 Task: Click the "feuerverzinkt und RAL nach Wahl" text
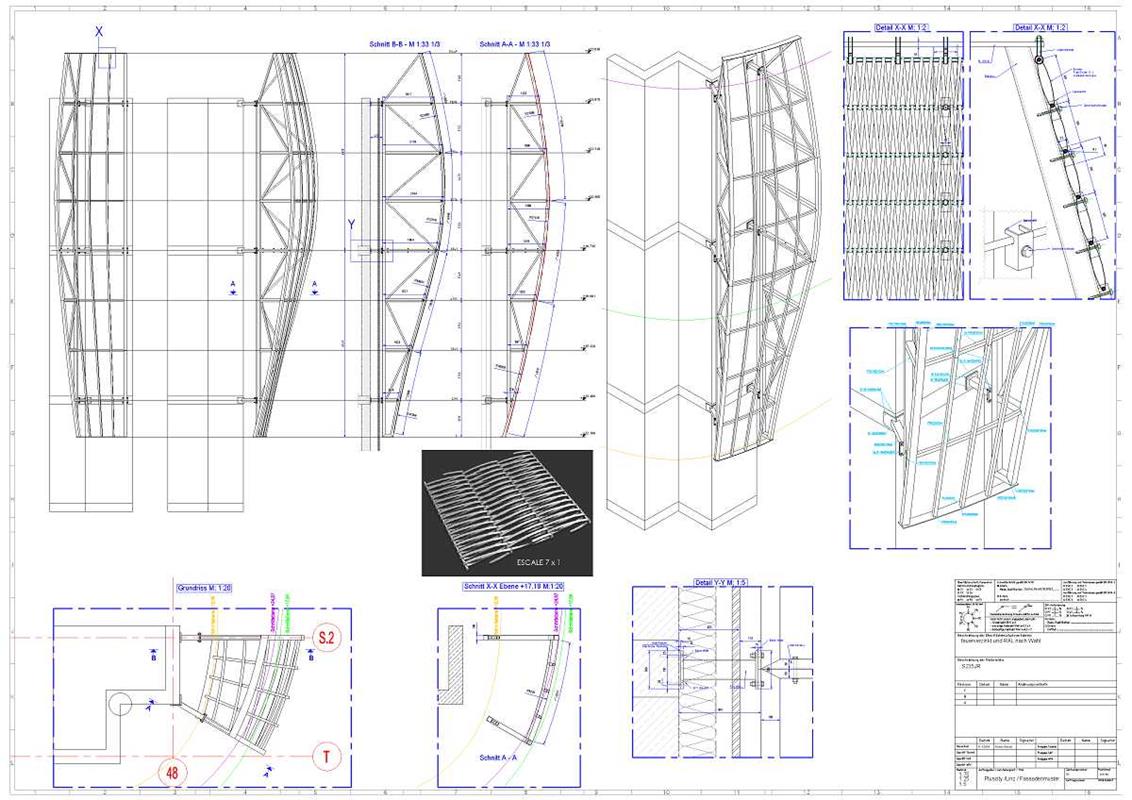click(1002, 639)
